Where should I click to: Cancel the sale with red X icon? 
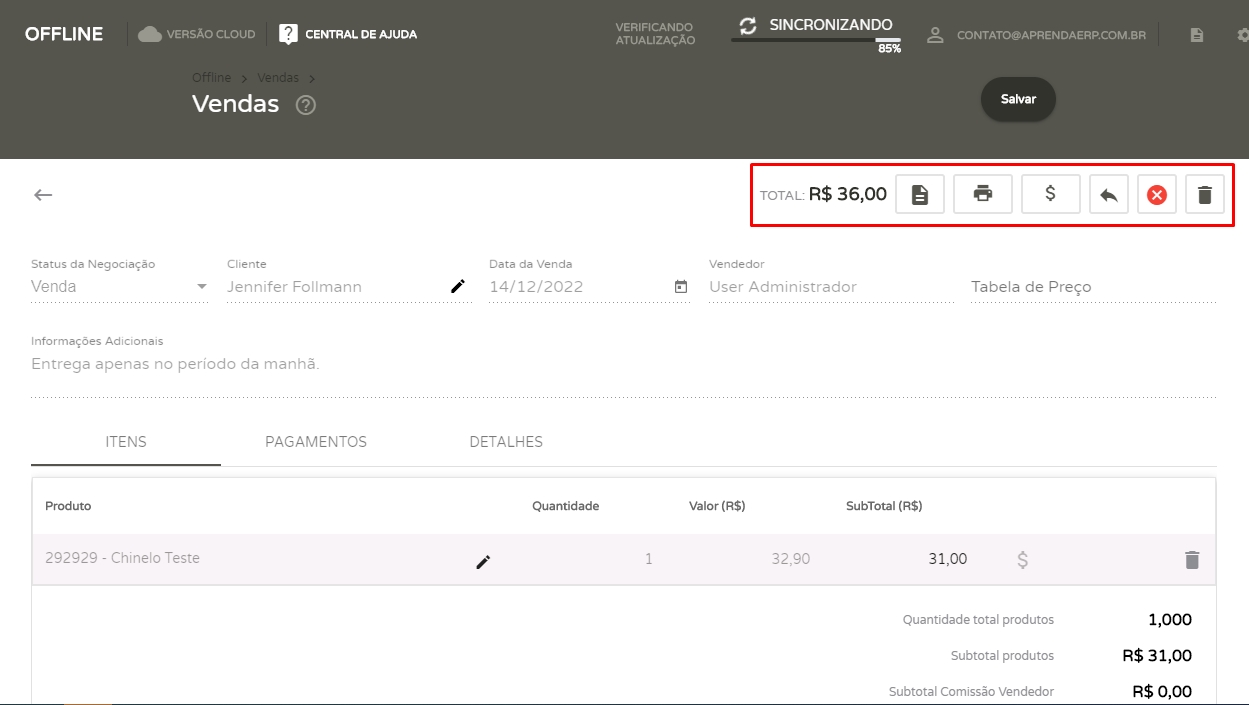1156,195
